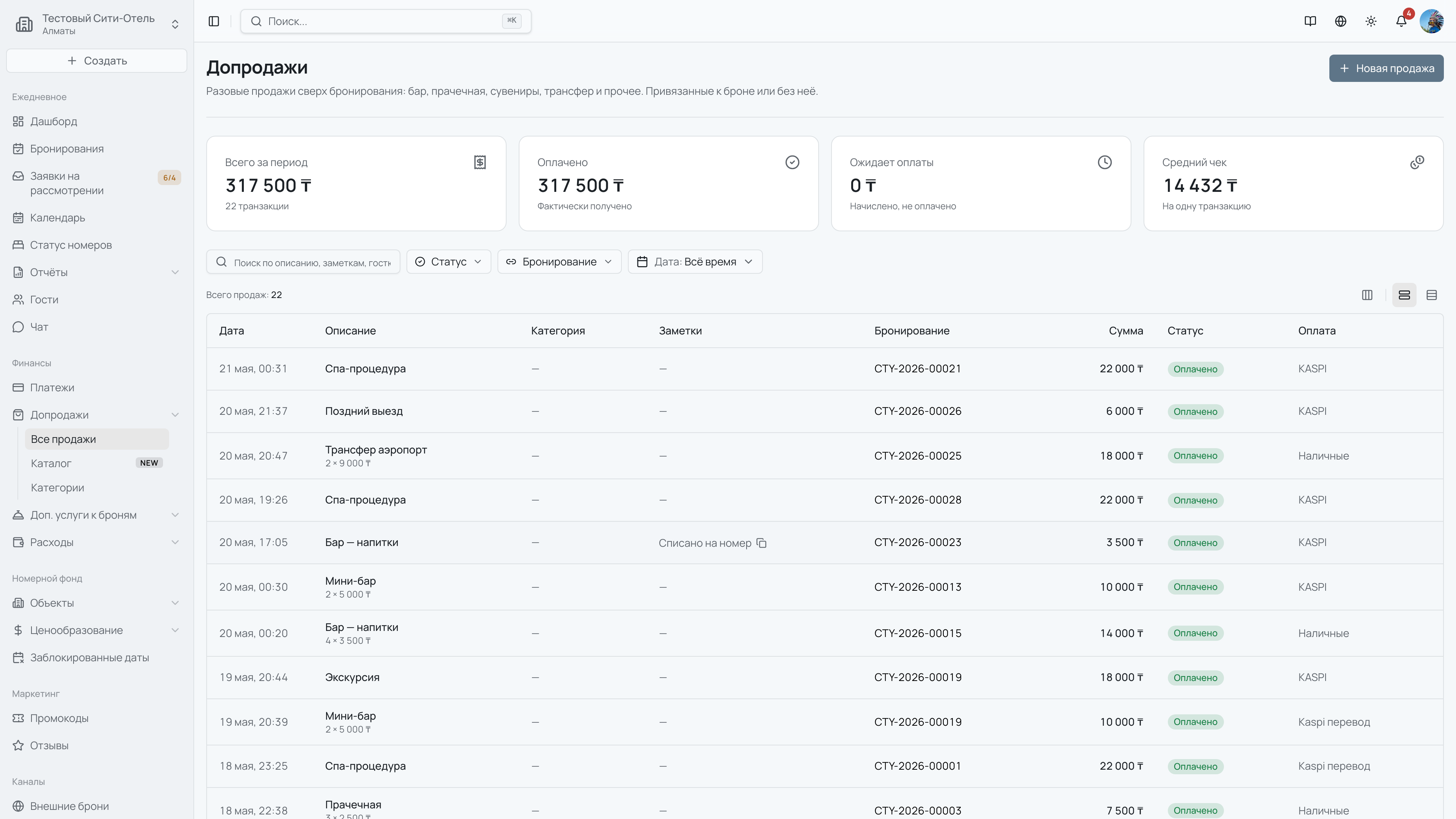
Task: Open the notifications bell
Action: point(1401,22)
